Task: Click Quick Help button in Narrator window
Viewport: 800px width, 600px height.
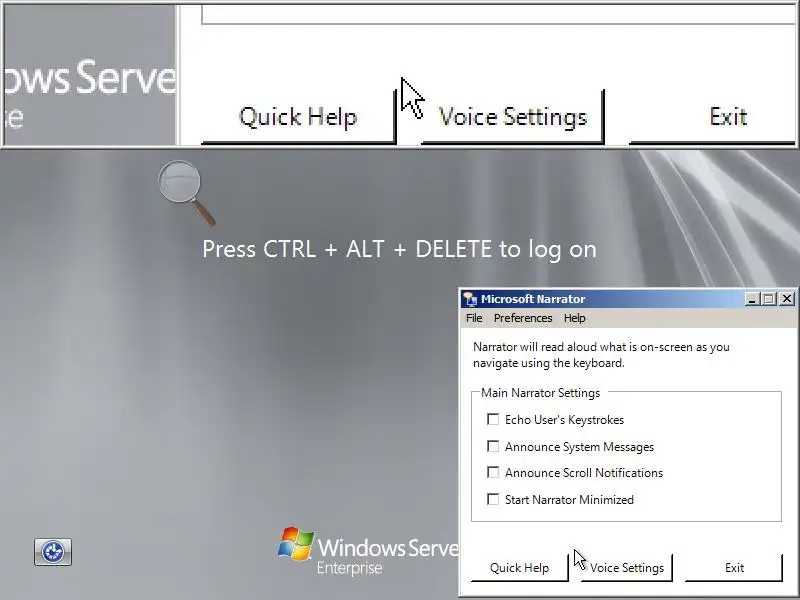Action: pos(519,568)
